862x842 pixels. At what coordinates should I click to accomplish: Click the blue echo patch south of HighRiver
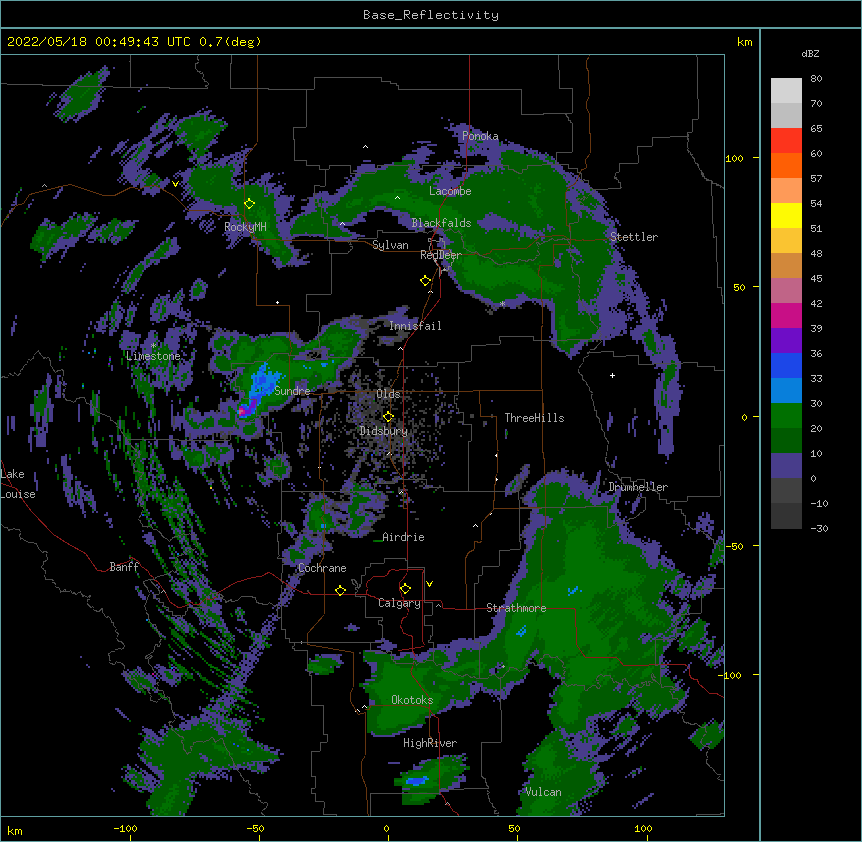tap(417, 780)
